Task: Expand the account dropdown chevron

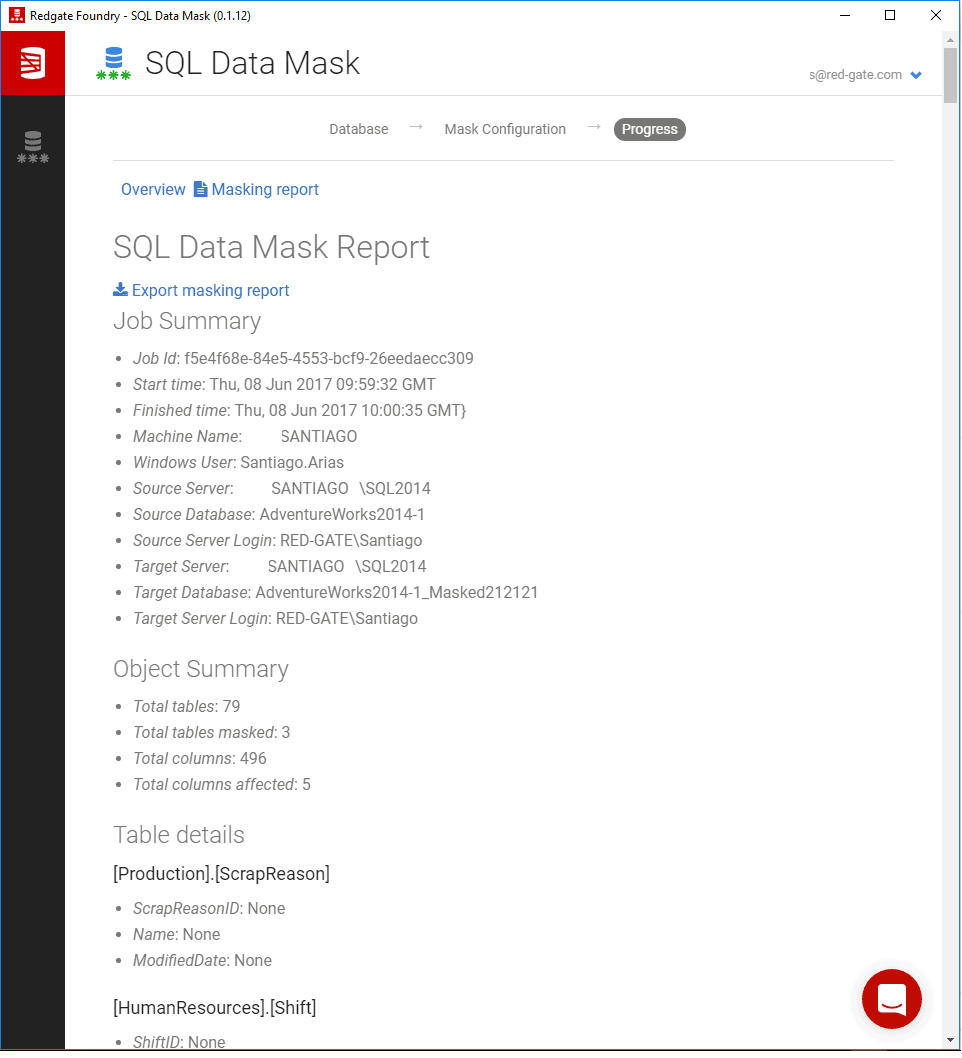Action: pyautogui.click(x=915, y=75)
